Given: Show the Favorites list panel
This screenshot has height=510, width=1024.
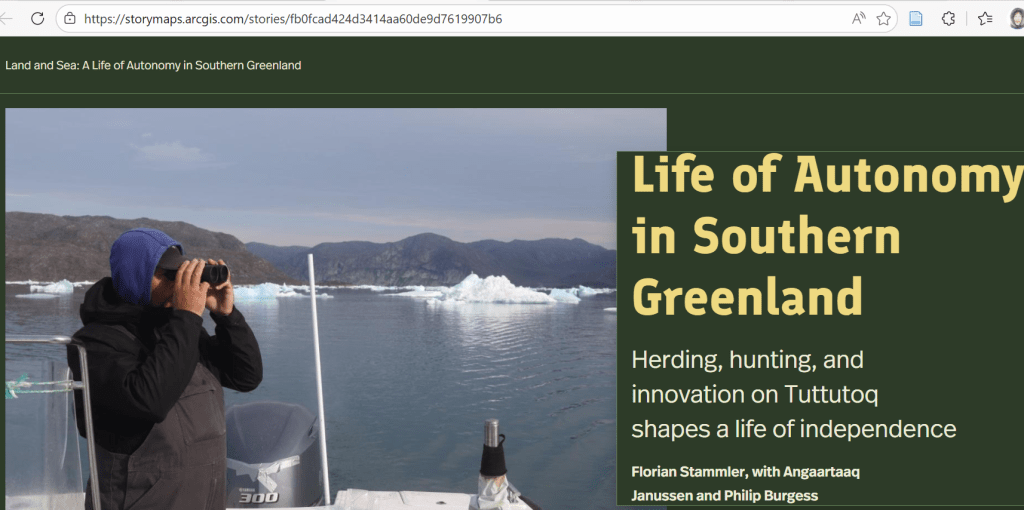Looking at the screenshot, I should (x=985, y=18).
